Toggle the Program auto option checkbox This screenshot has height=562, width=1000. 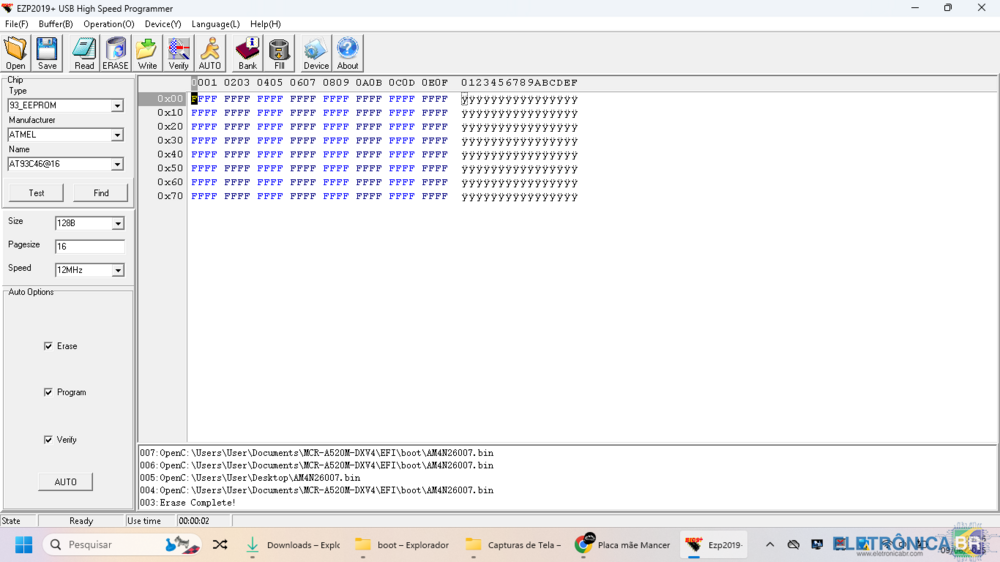pyautogui.click(x=48, y=392)
